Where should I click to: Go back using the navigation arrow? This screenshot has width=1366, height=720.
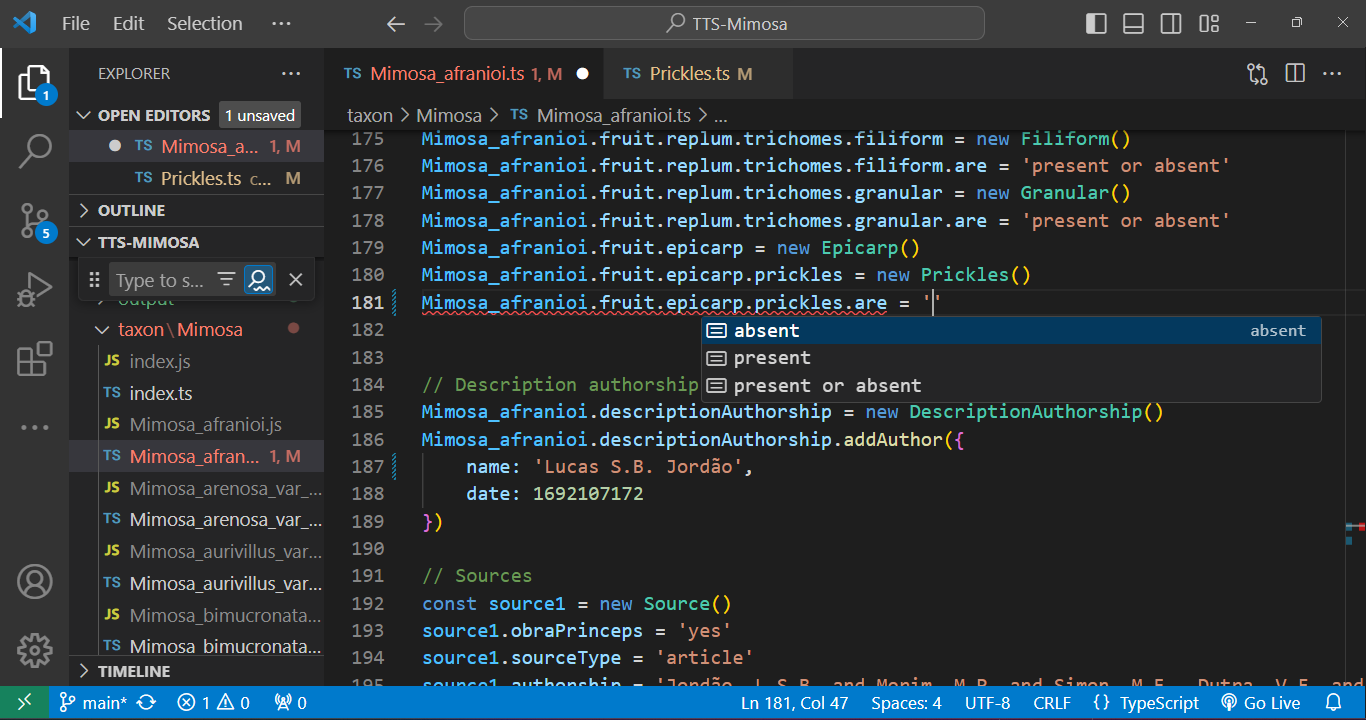[396, 24]
